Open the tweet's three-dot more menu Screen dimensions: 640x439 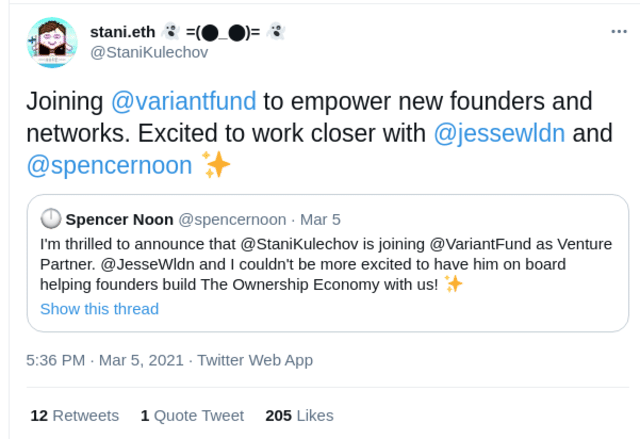tap(619, 31)
